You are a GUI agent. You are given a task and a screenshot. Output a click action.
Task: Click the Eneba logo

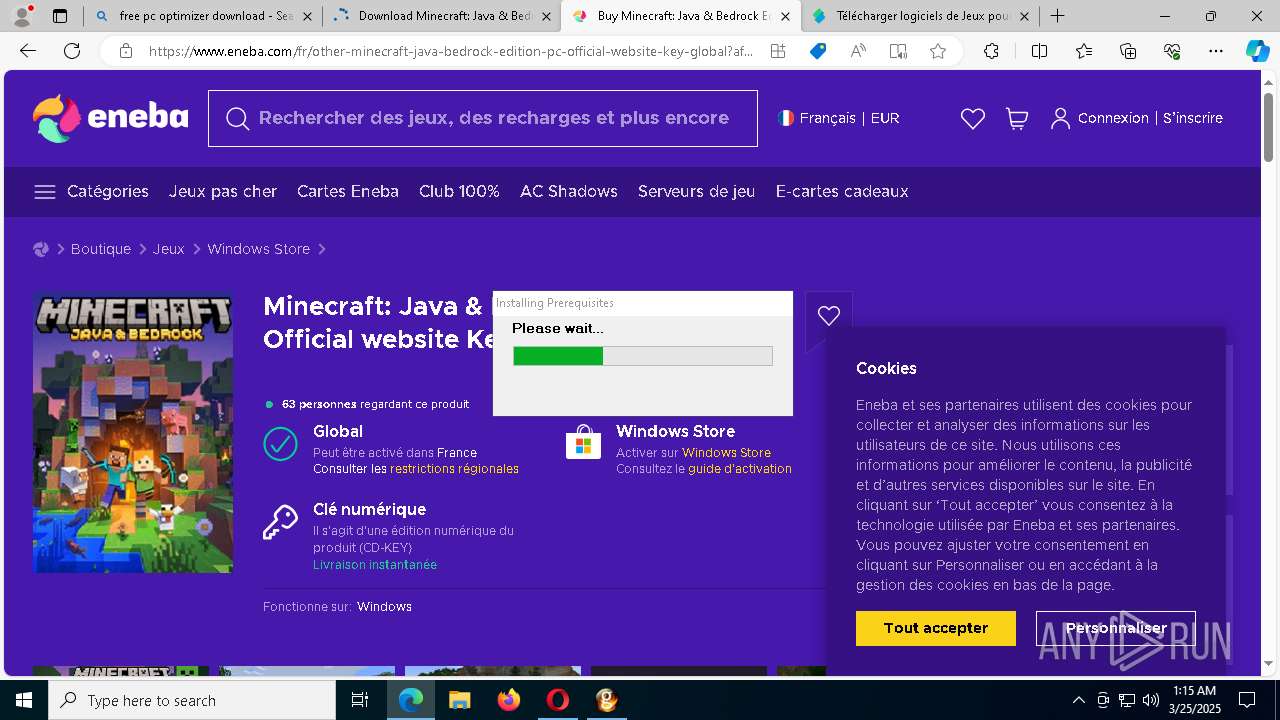point(110,118)
